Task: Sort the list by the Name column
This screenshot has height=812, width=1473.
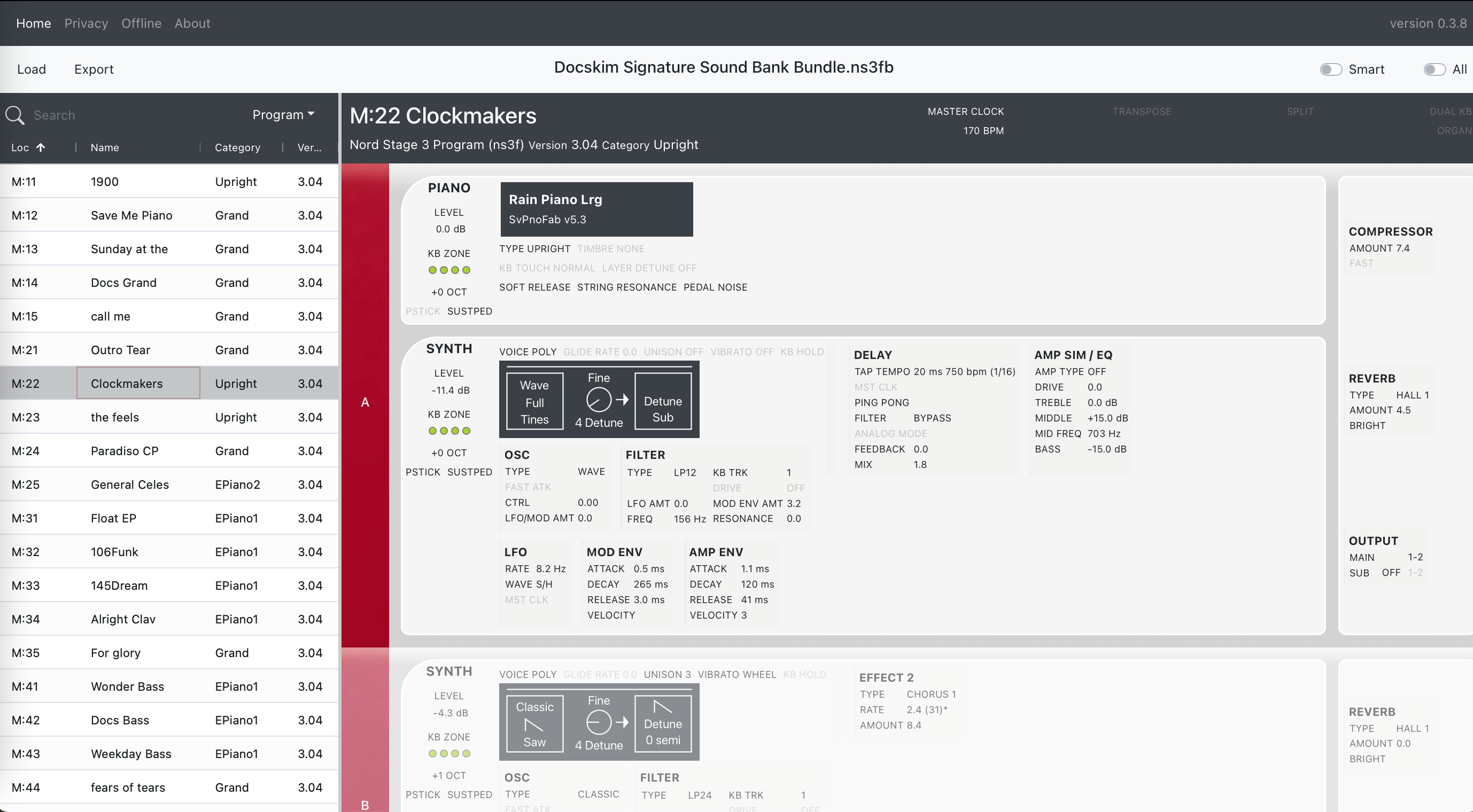Action: click(x=105, y=147)
